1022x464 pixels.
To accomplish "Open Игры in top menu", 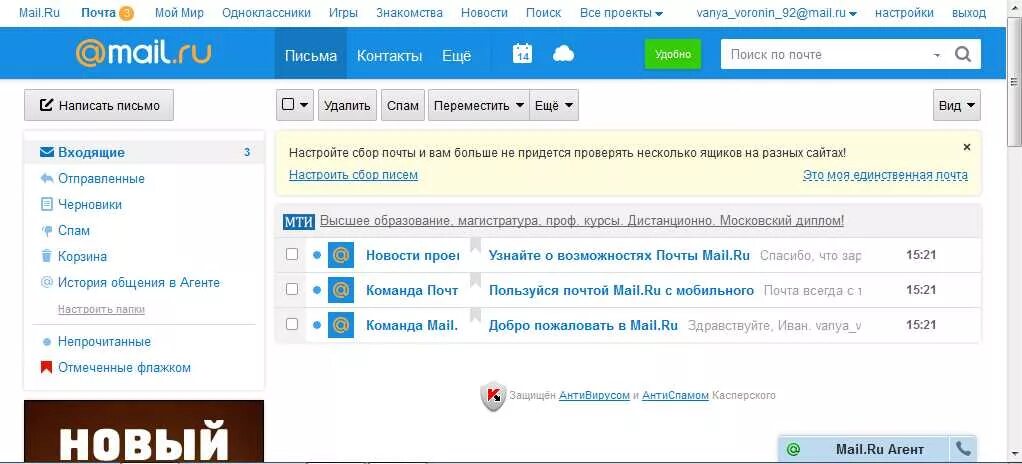I will tap(343, 13).
